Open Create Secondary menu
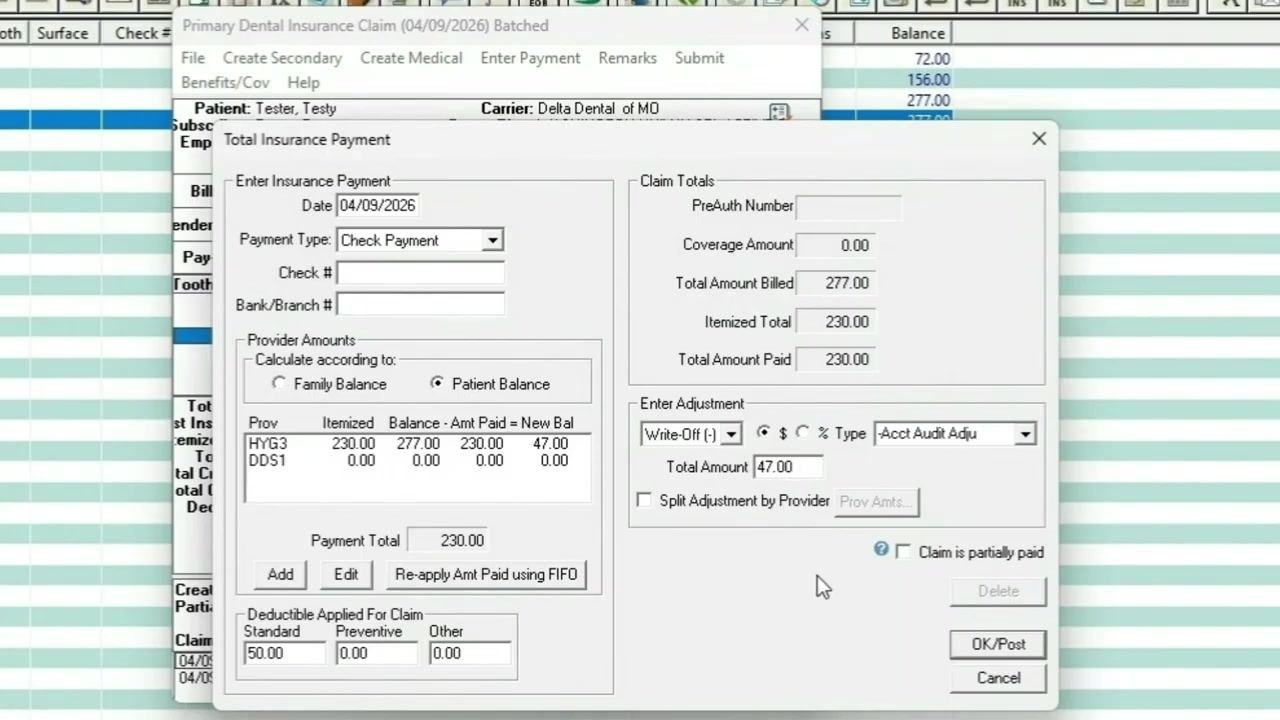The width and height of the screenshot is (1280, 720). [282, 58]
